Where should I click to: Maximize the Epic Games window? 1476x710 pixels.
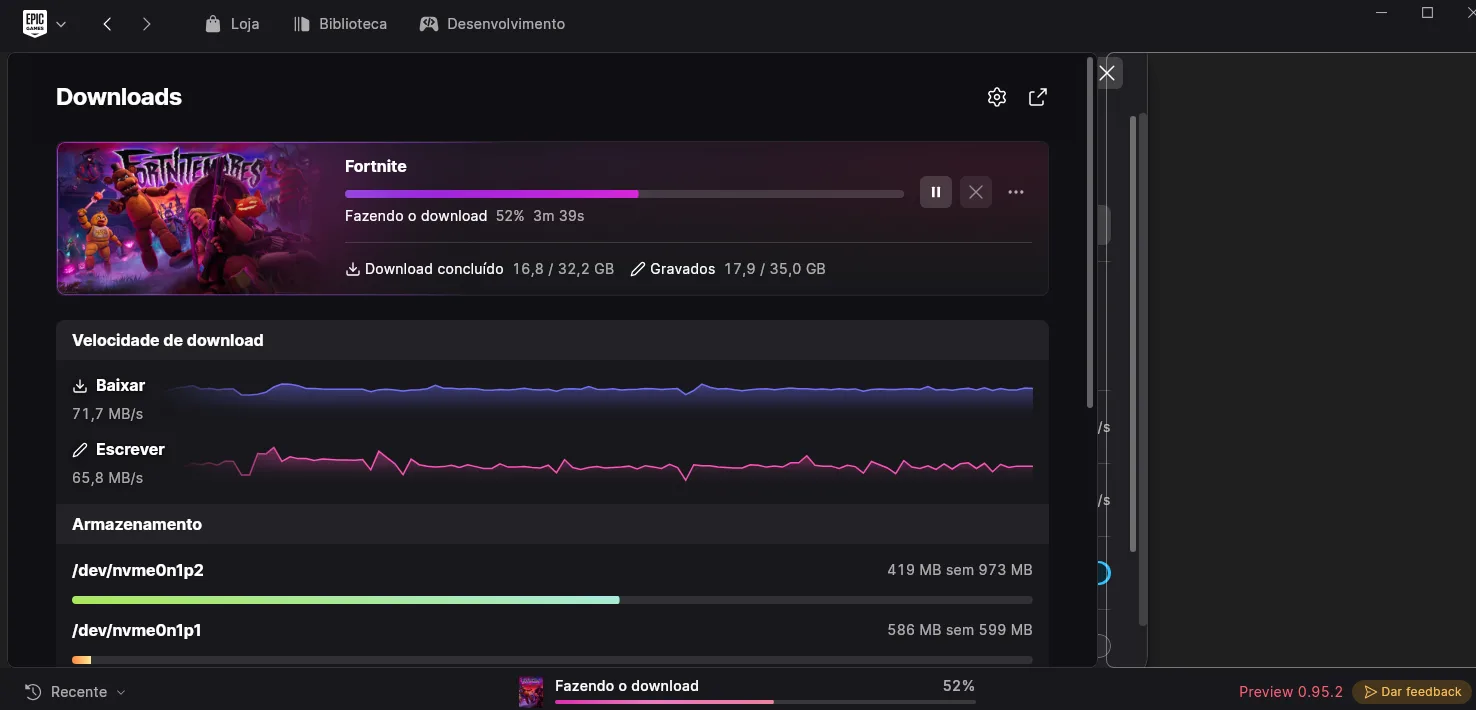[x=1428, y=13]
